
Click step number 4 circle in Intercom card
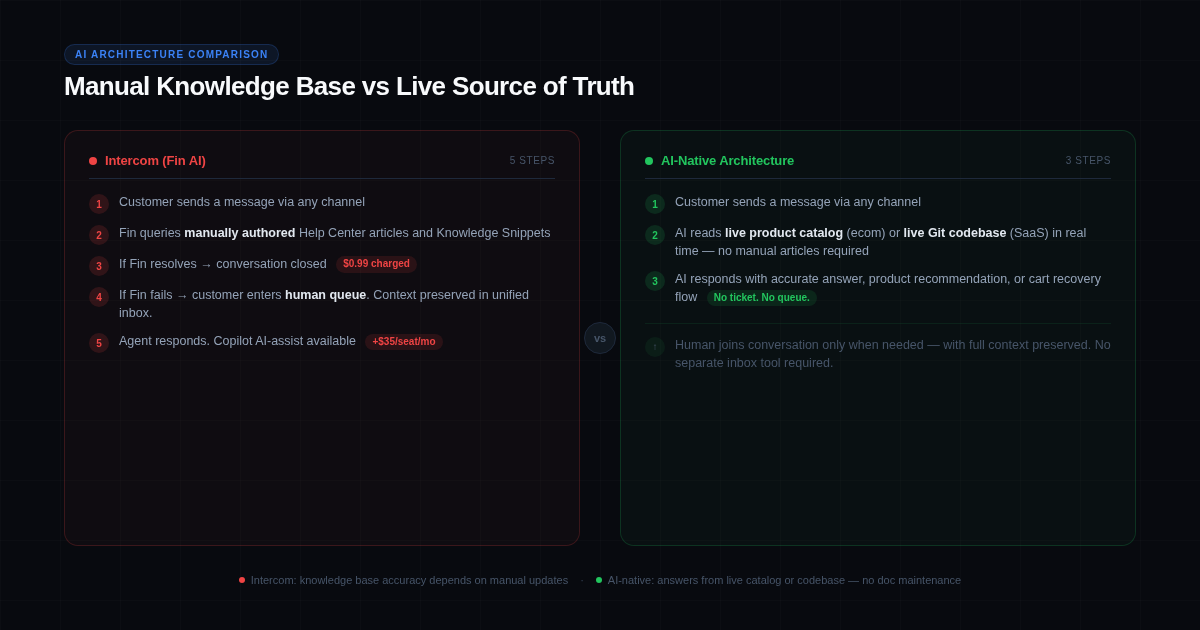point(99,297)
